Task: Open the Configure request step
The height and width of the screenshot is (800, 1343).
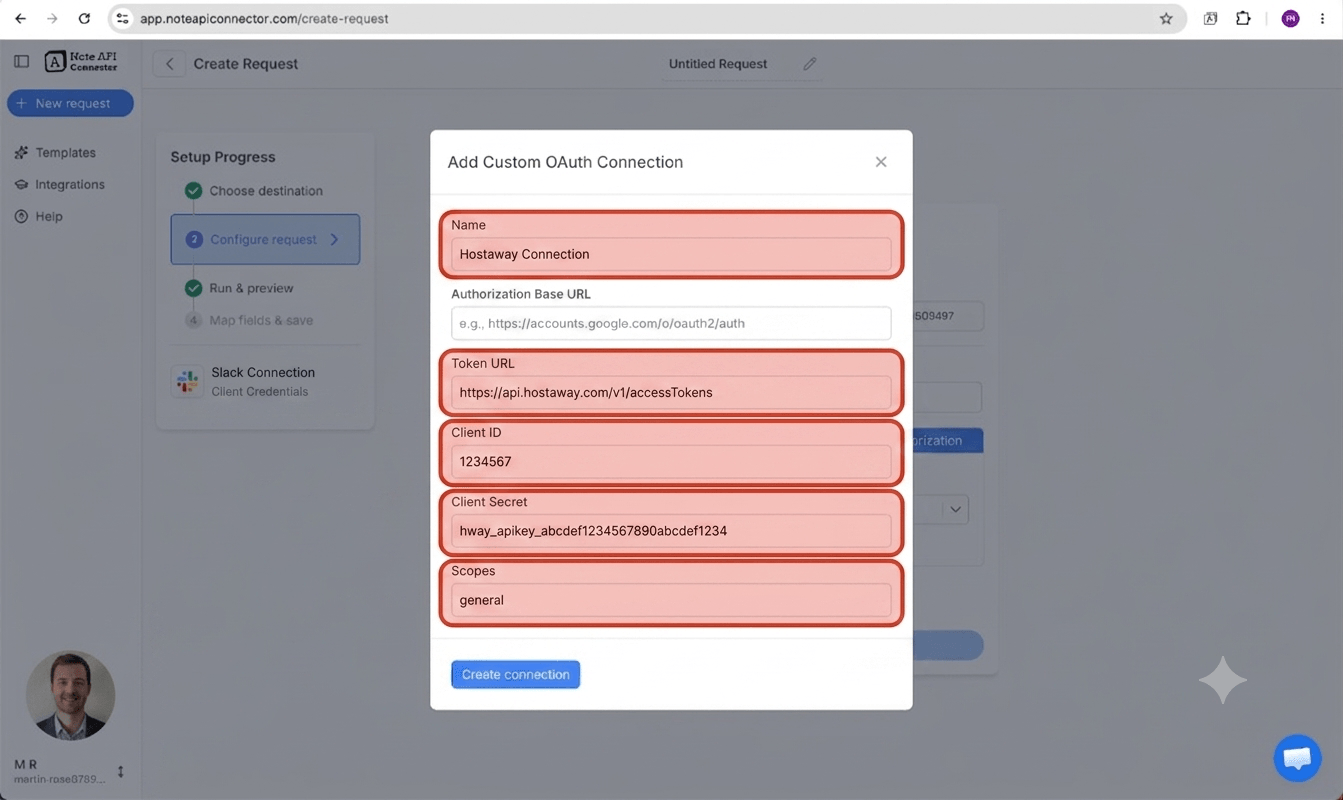Action: pos(265,239)
